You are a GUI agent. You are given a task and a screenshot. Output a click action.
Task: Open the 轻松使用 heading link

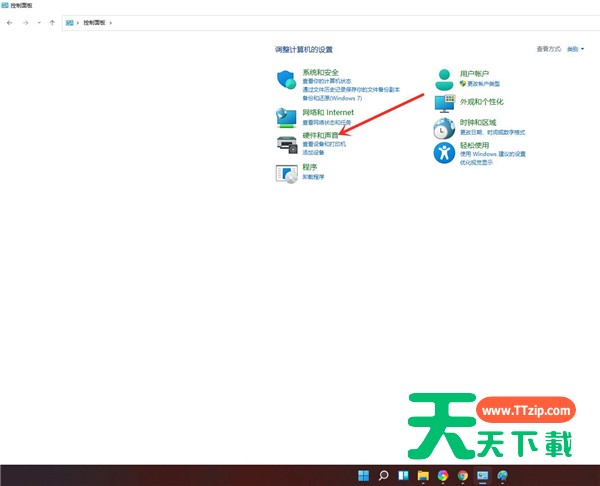(x=474, y=145)
